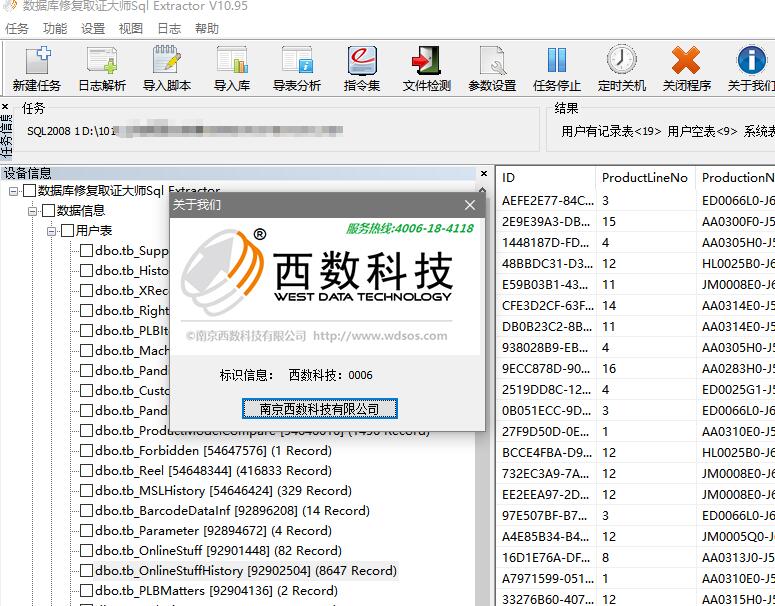Click the ED0025G1 ProductionNo cell
775x606 pixels.
coord(737,390)
